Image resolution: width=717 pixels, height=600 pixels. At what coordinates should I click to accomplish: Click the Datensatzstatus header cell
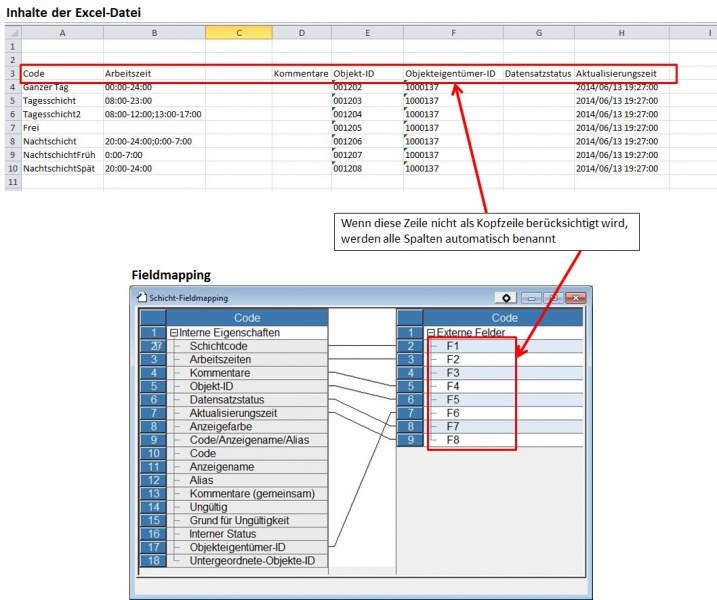point(537,74)
